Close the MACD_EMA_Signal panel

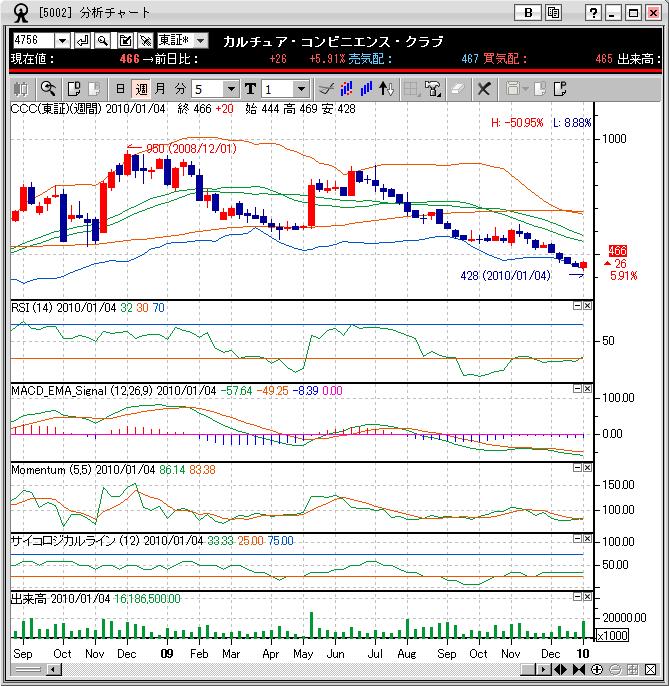[x=587, y=388]
